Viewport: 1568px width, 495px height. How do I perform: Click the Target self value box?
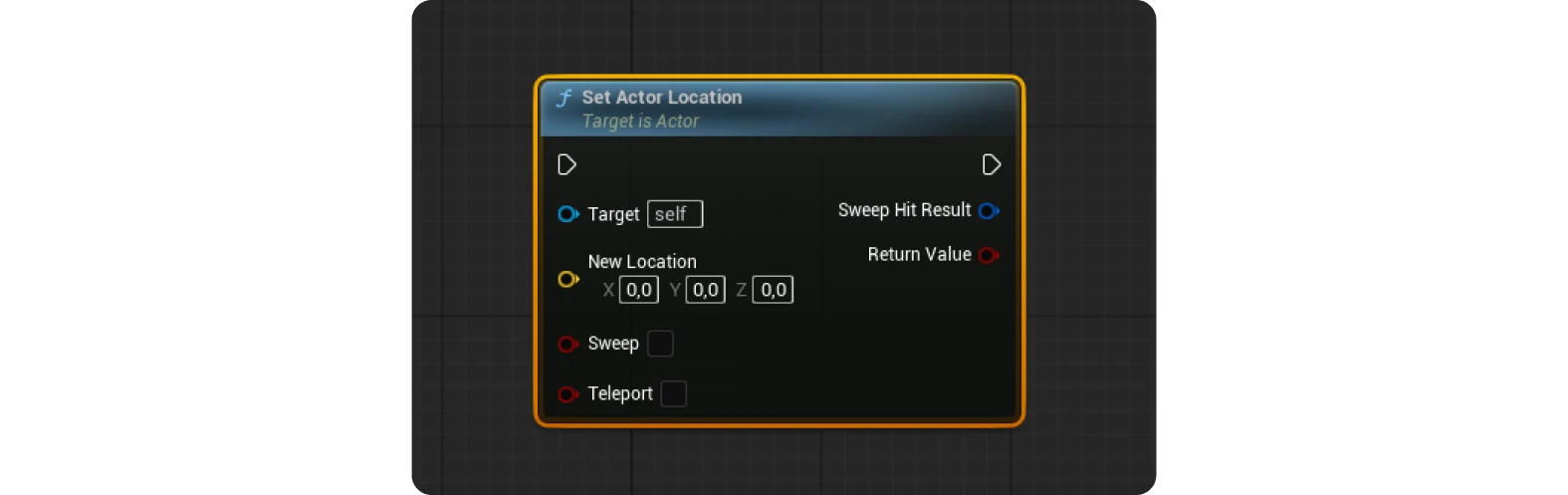674,214
